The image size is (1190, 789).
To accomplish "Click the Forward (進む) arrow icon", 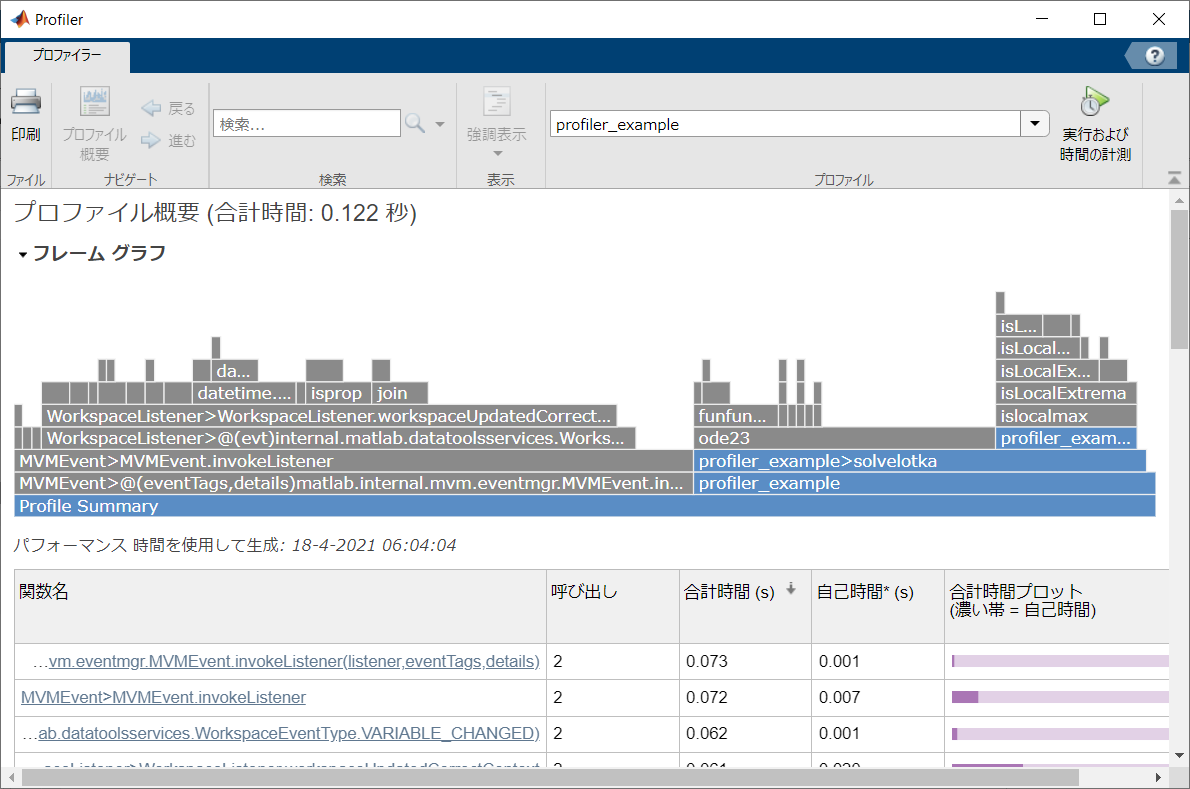I will pyautogui.click(x=151, y=141).
